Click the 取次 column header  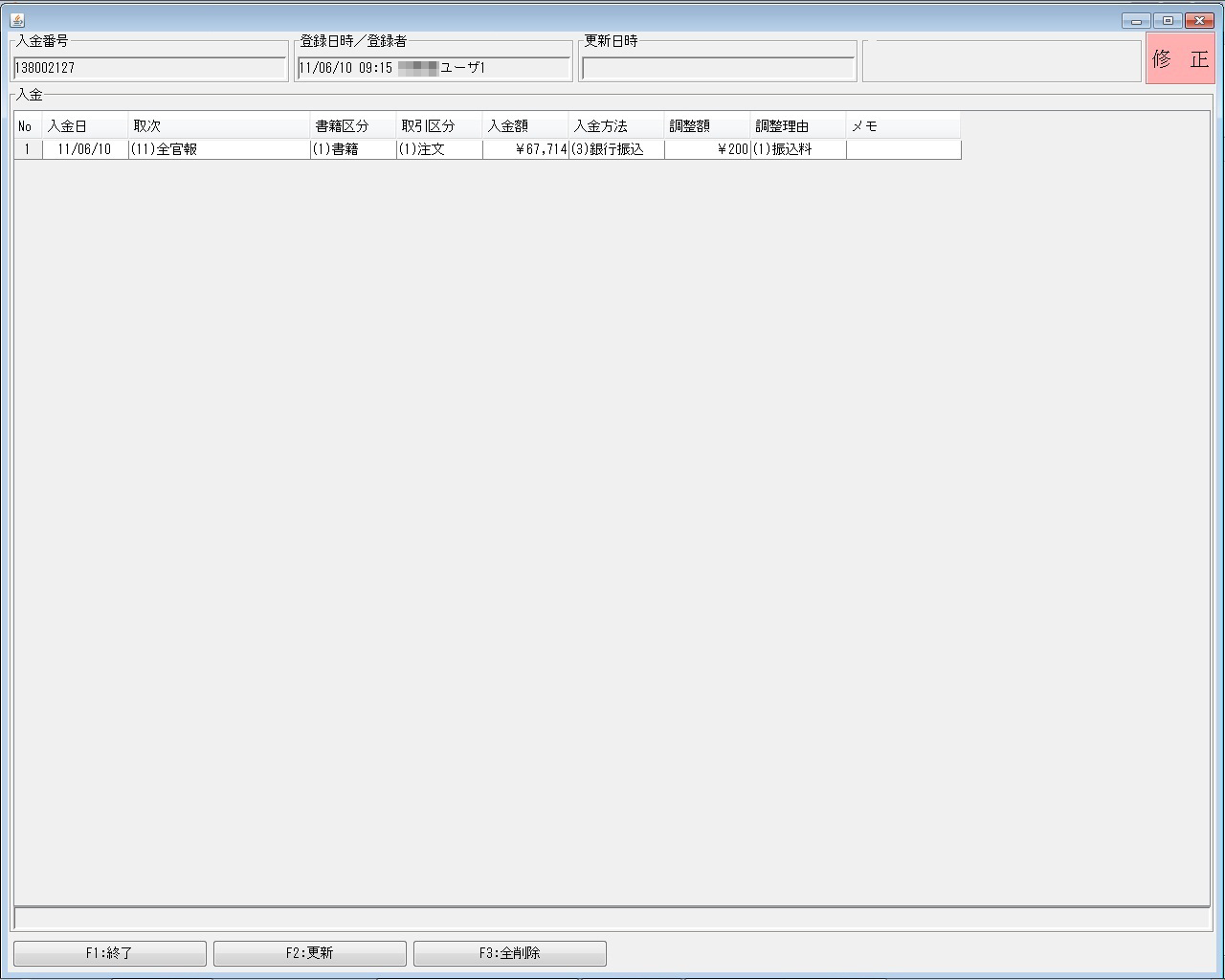coord(219,126)
